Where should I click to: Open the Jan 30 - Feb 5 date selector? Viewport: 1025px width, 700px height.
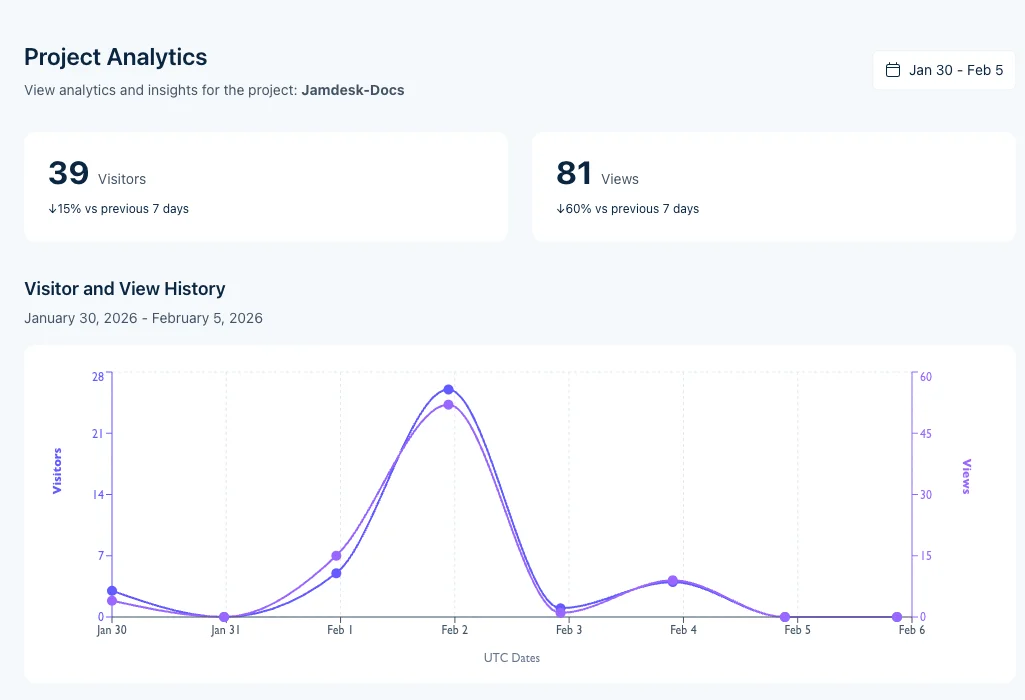click(943, 70)
